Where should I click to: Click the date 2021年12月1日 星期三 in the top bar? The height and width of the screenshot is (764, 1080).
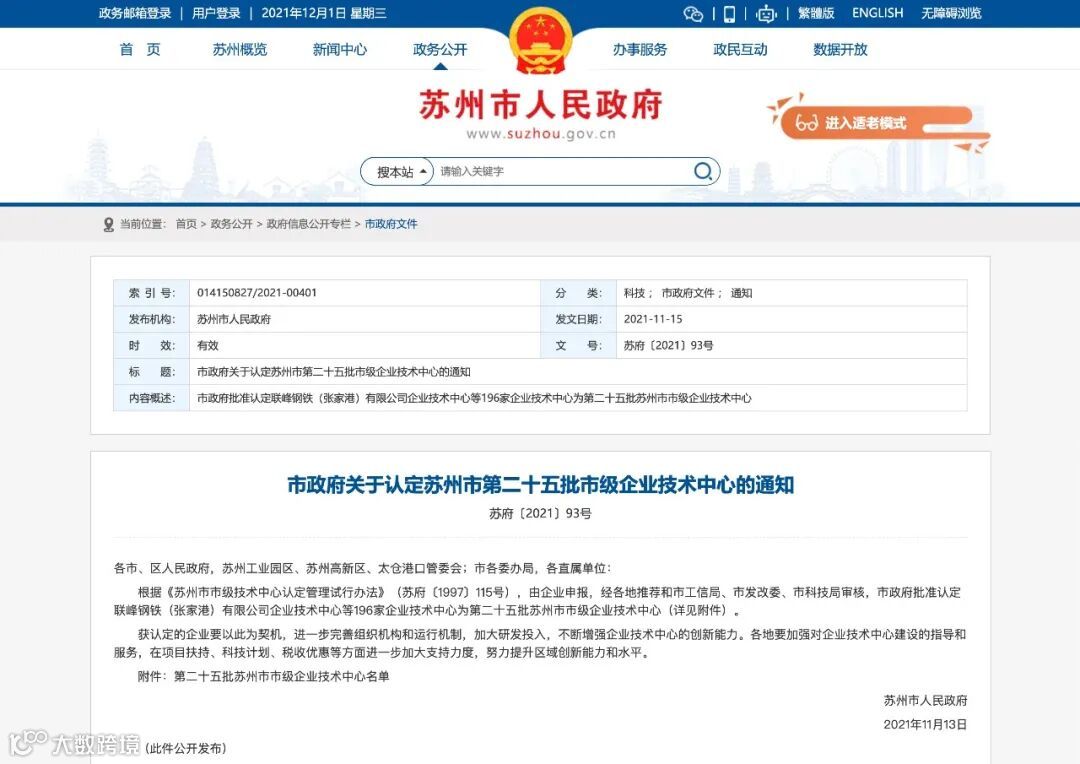(x=324, y=13)
